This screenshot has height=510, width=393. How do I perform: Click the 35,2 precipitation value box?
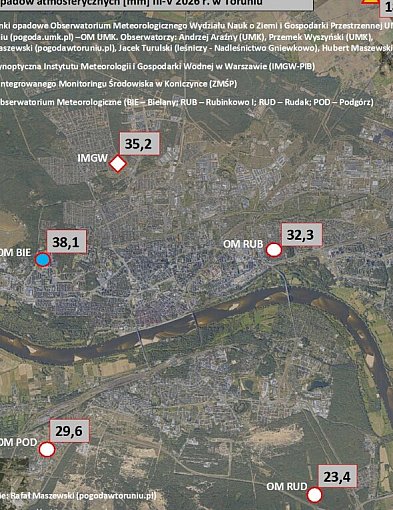(139, 144)
